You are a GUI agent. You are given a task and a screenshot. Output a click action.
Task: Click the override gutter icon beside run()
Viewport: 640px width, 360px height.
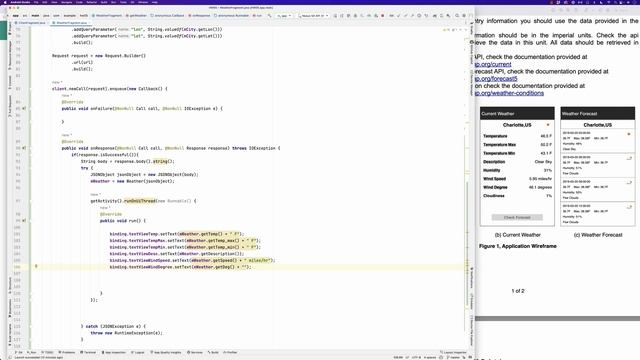(x=24, y=220)
